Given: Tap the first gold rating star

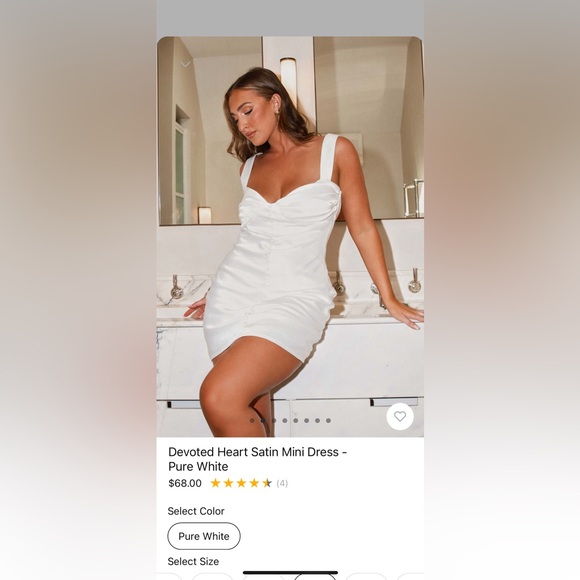Looking at the screenshot, I should click(x=215, y=483).
